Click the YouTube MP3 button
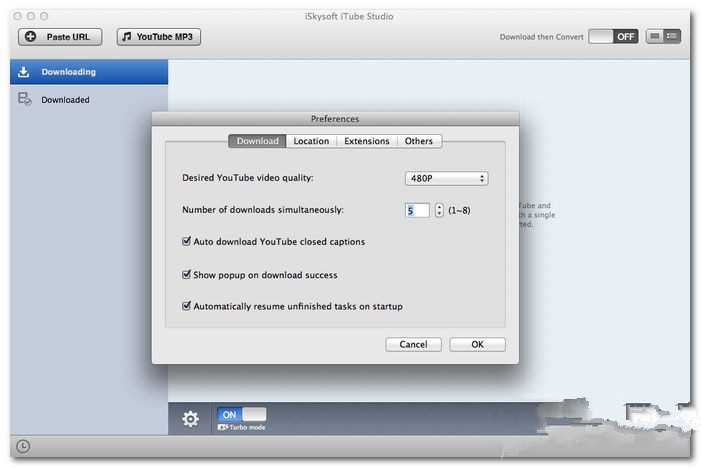This screenshot has height=468, width=701. [x=159, y=37]
